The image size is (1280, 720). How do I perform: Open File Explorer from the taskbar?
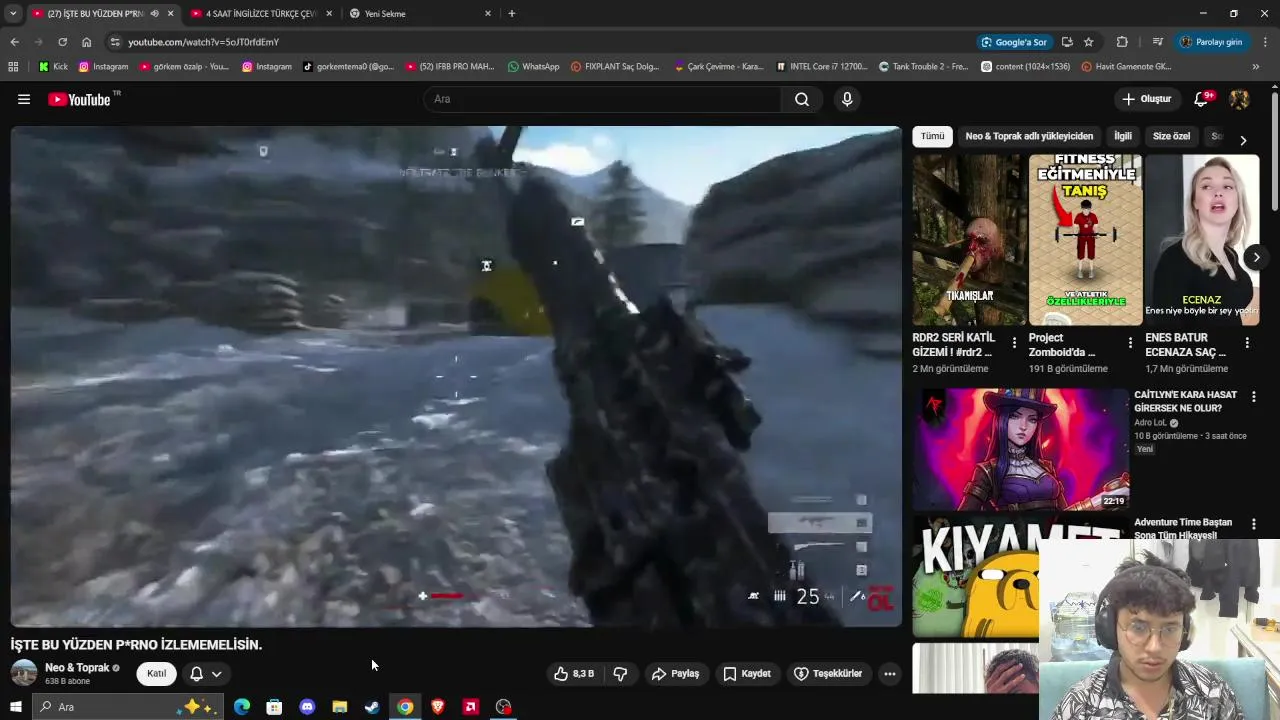click(x=340, y=707)
